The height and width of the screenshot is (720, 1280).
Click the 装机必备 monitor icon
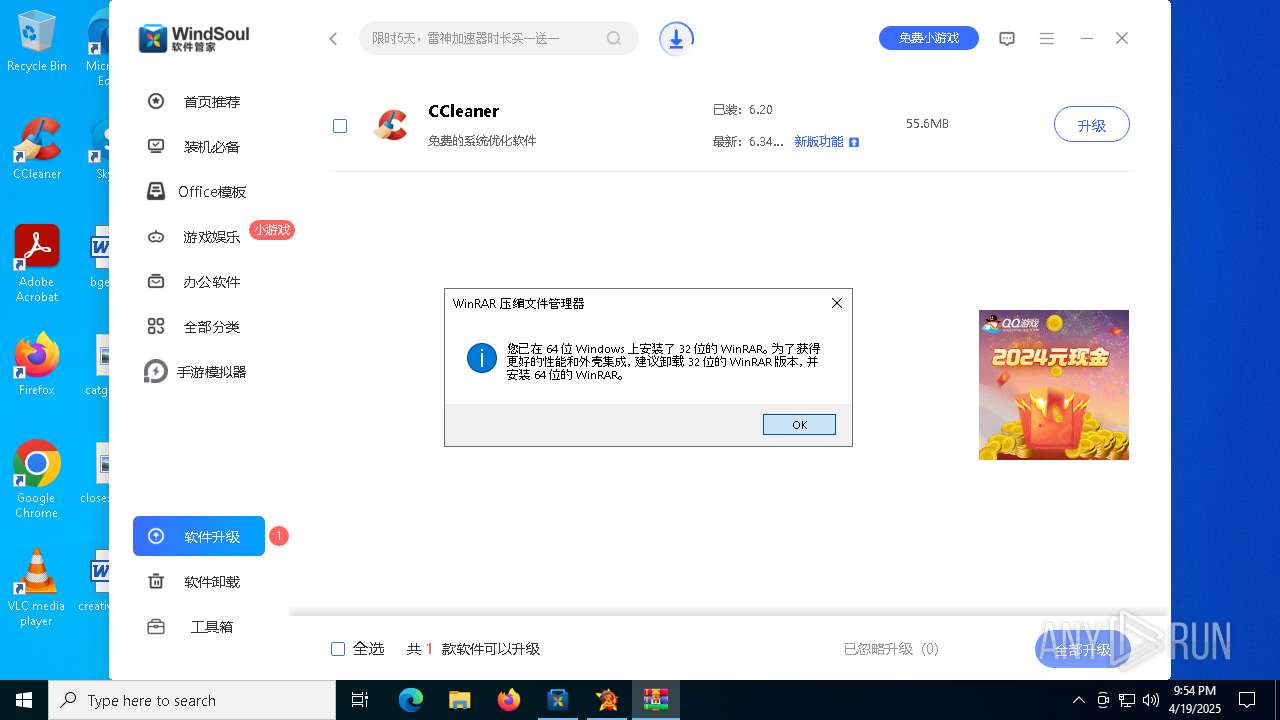tap(156, 146)
